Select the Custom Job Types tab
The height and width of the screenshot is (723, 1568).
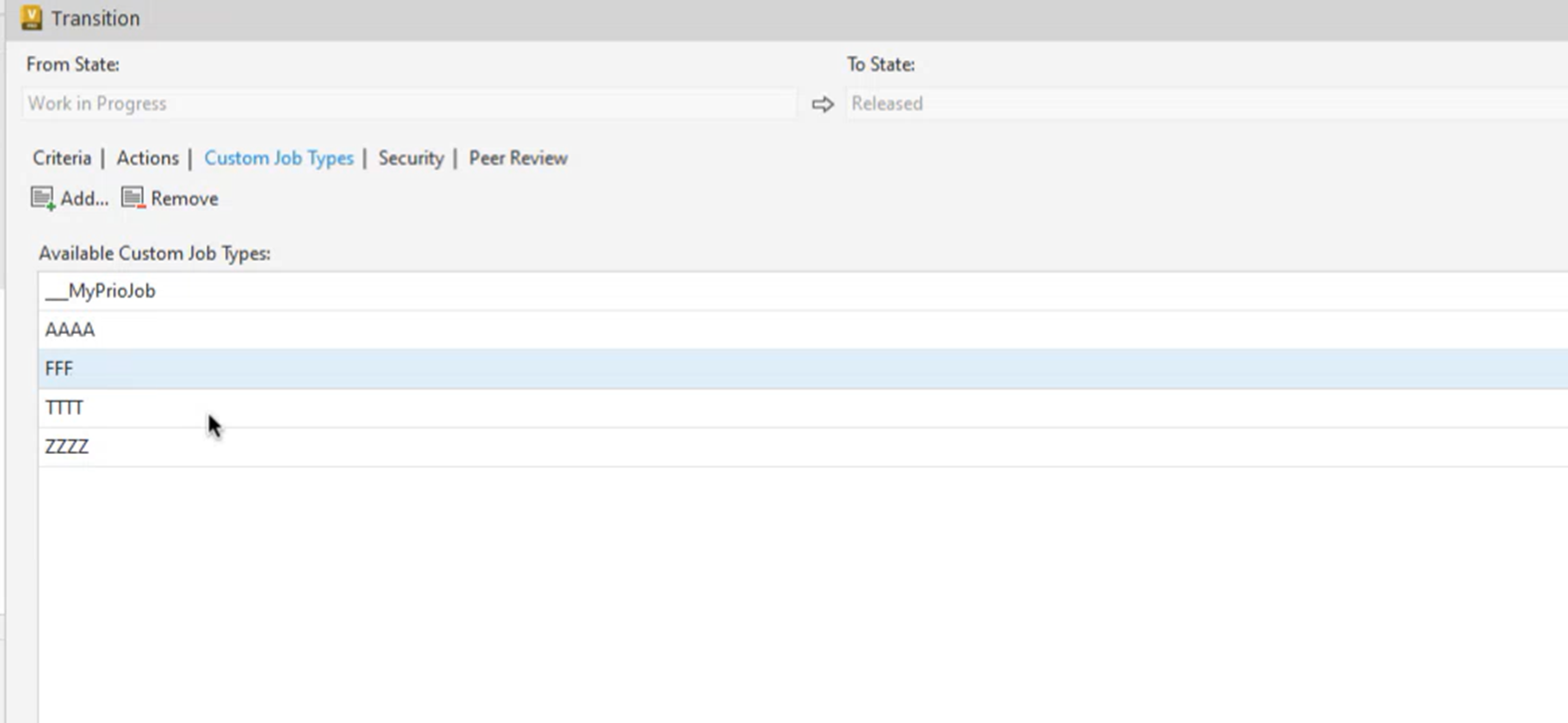coord(279,158)
